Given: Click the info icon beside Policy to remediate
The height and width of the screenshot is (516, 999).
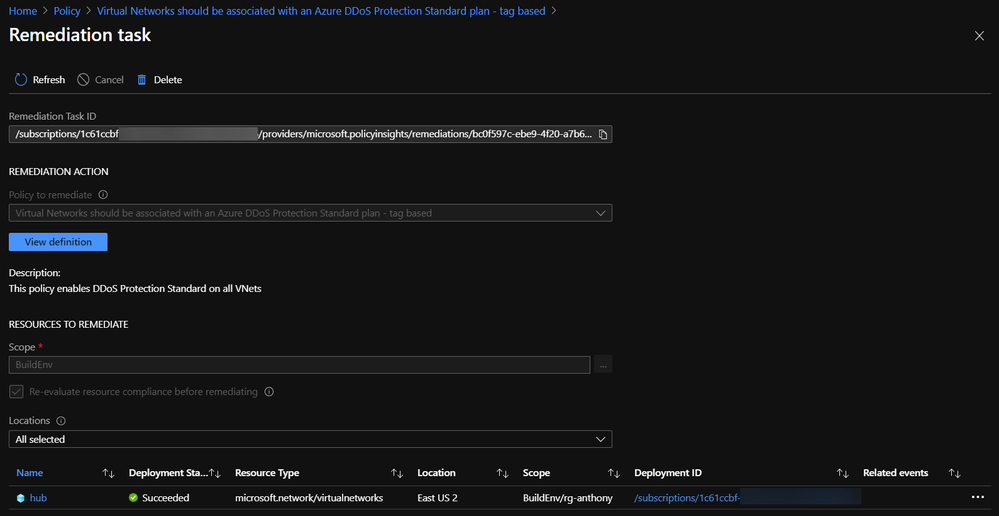Looking at the screenshot, I should pyautogui.click(x=103, y=196).
